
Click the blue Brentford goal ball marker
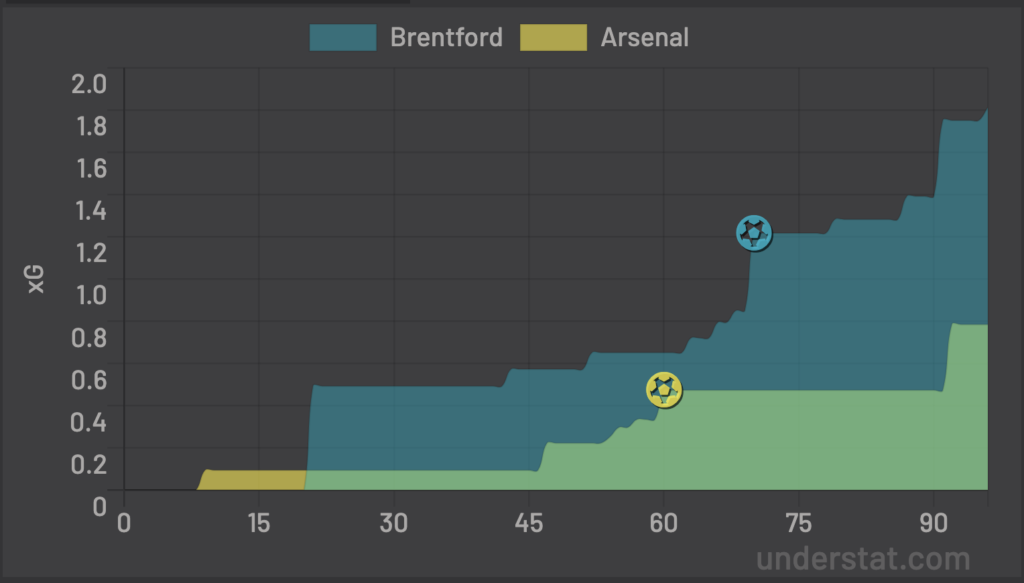click(754, 233)
